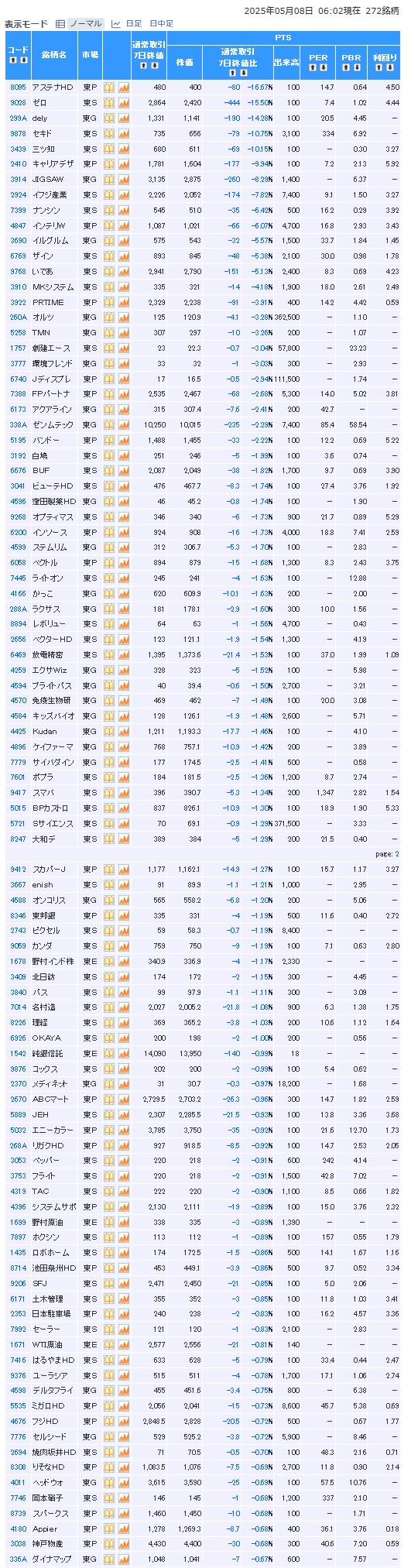Sort ascending by PBR column arrow
The width and height of the screenshot is (411, 1568).
[348, 67]
